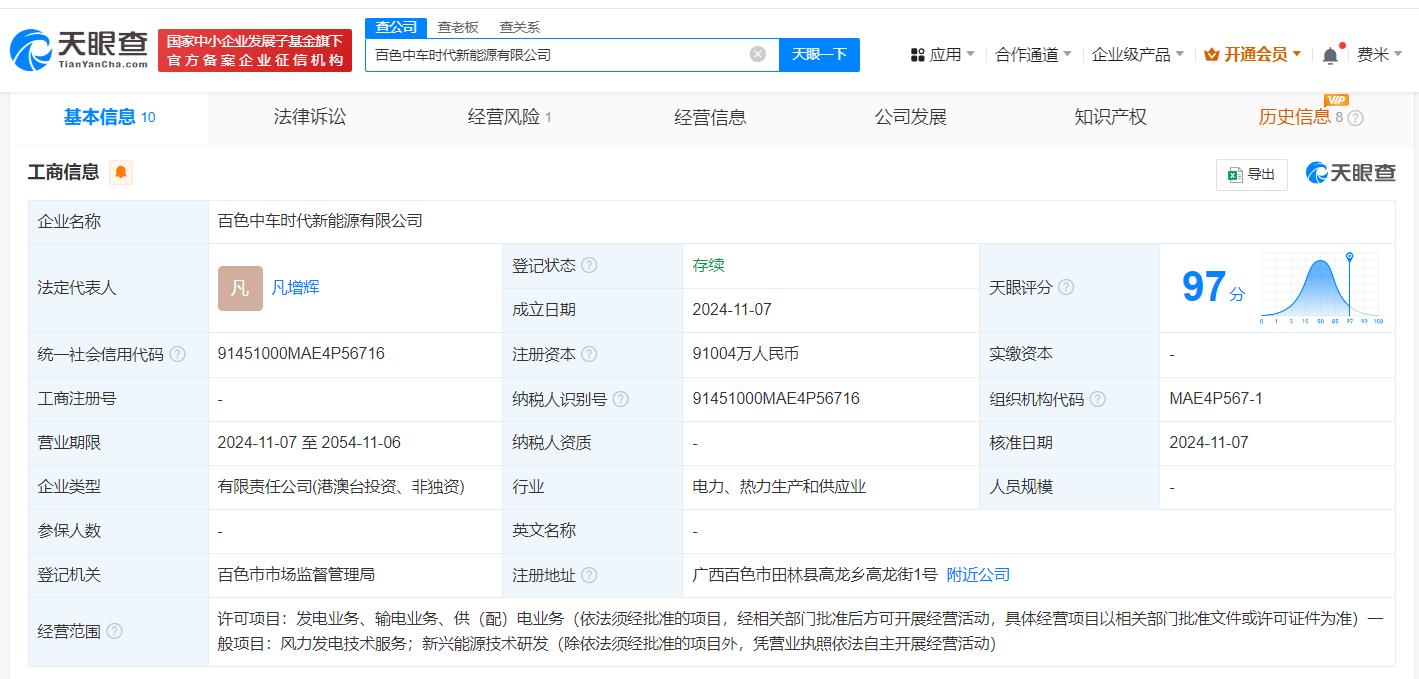
Task: Click help icon next to 统一社会信用代码
Action: (177, 355)
